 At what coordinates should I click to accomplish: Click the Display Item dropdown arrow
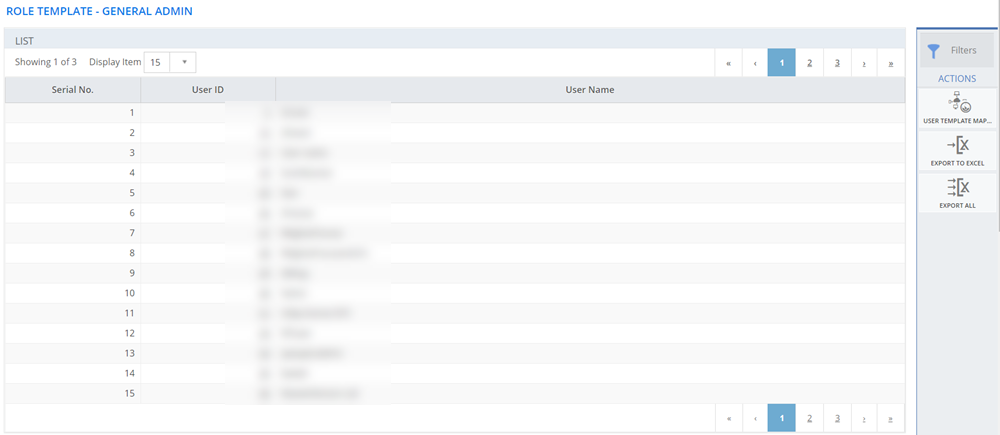pyautogui.click(x=184, y=62)
